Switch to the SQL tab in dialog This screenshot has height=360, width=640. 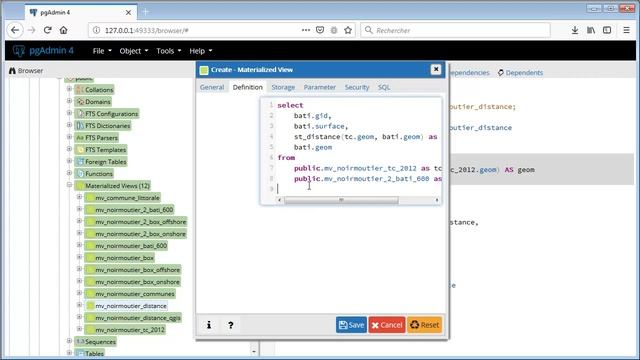384,87
